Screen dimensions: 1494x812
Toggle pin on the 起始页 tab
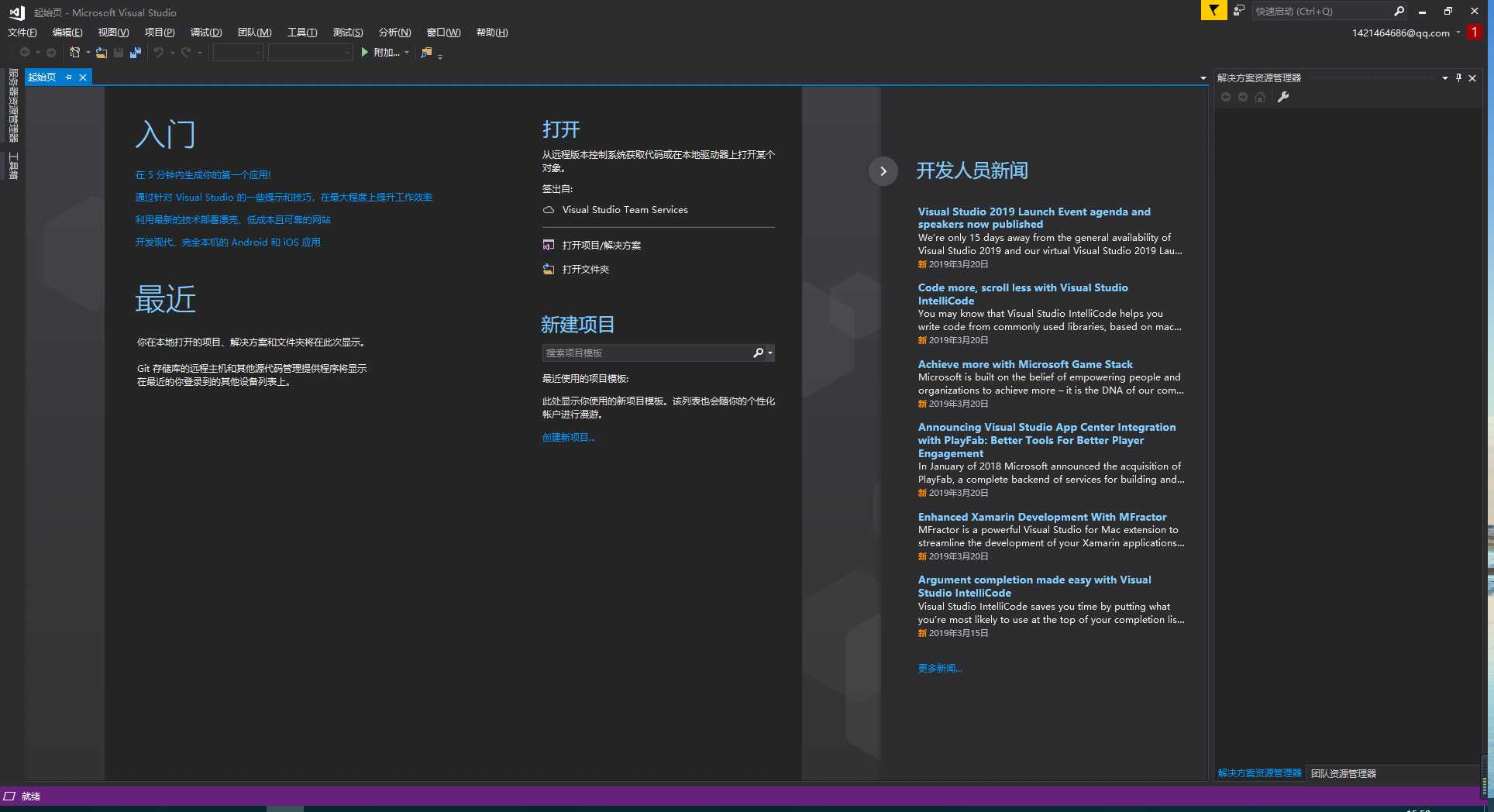tap(69, 77)
